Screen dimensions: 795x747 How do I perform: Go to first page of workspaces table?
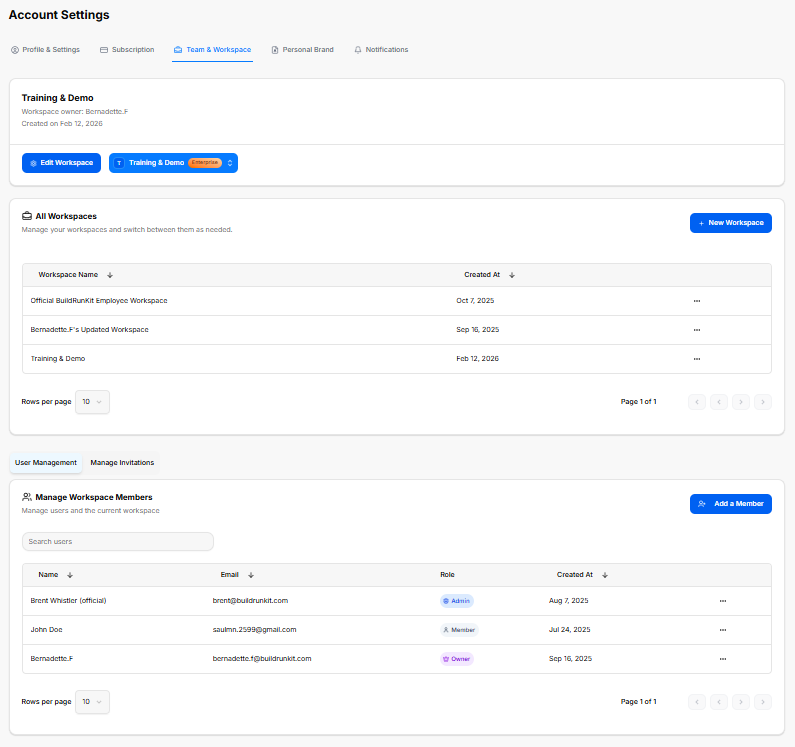697,402
